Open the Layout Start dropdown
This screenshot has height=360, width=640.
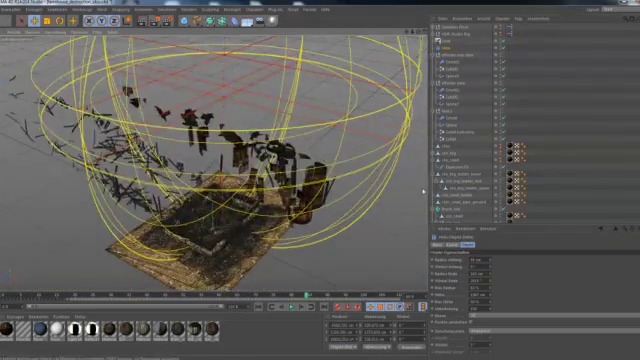coord(620,9)
